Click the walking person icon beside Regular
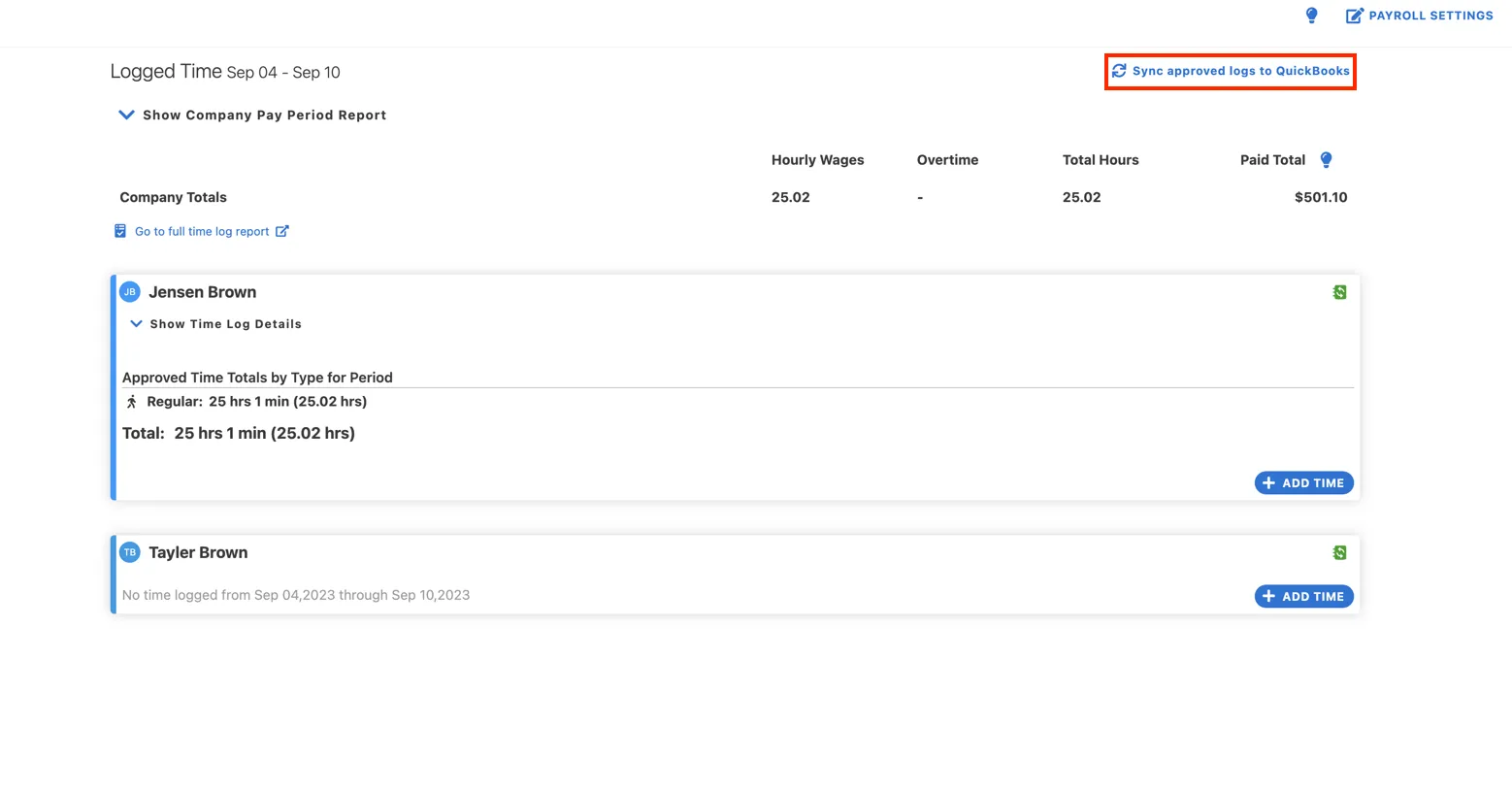The height and width of the screenshot is (793, 1512). coord(132,402)
